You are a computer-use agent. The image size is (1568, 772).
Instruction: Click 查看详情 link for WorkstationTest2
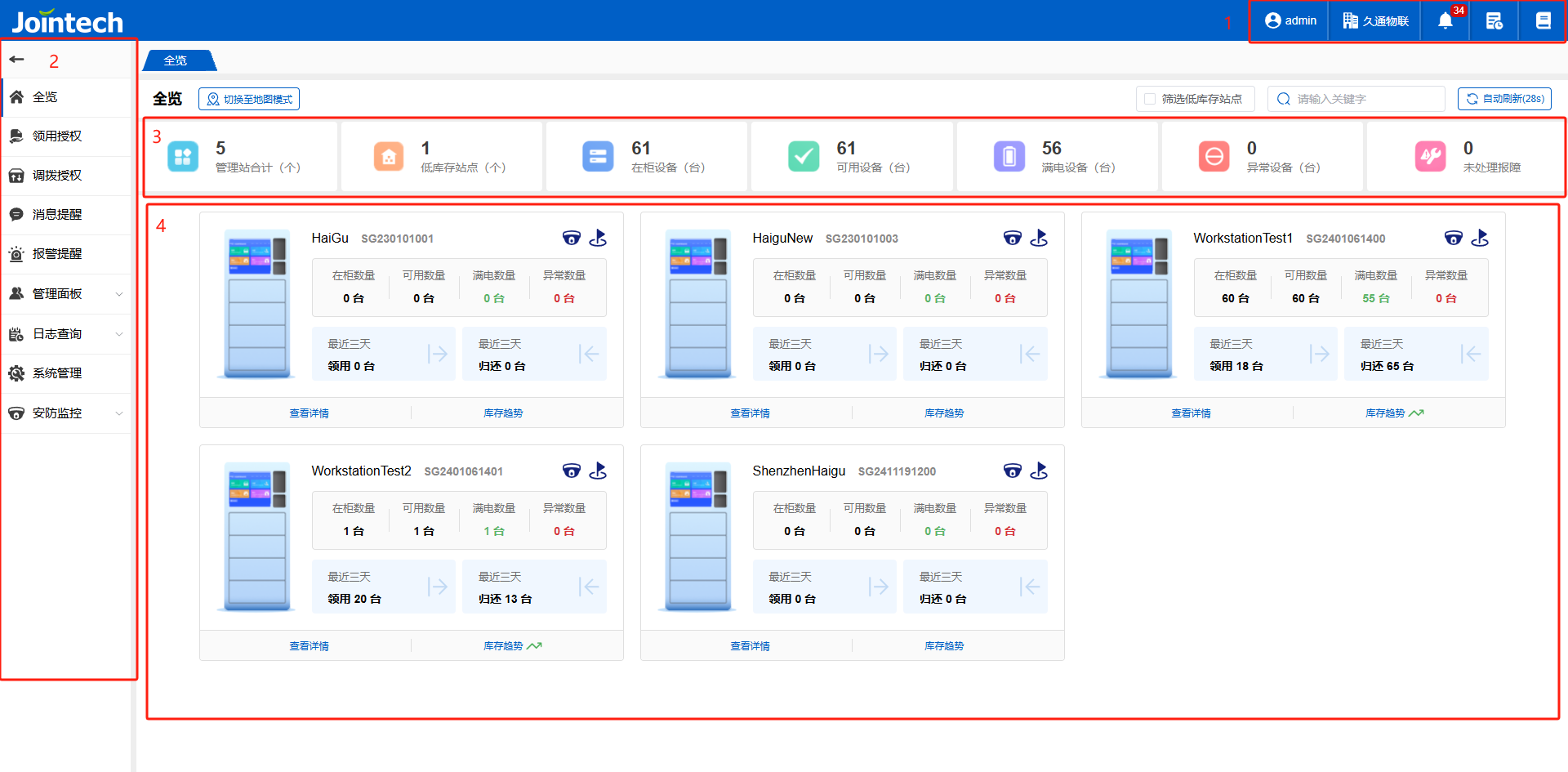pyautogui.click(x=309, y=645)
